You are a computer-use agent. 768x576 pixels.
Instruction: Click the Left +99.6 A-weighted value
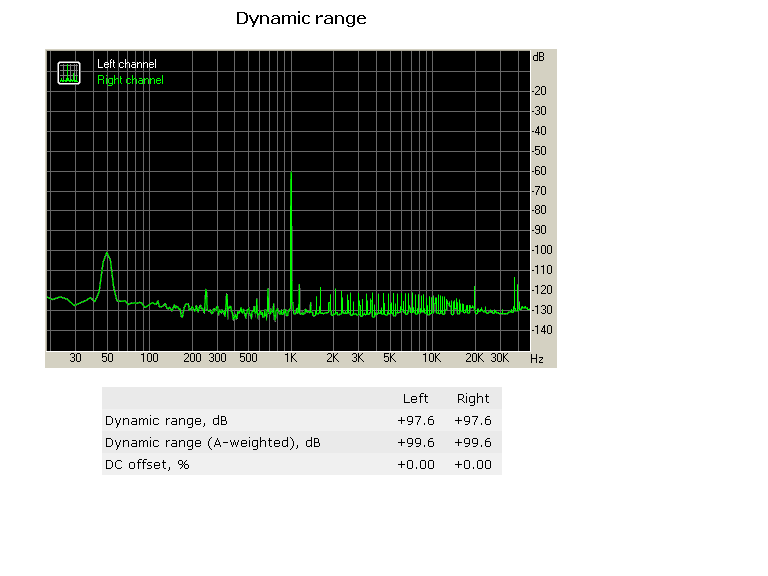415,443
